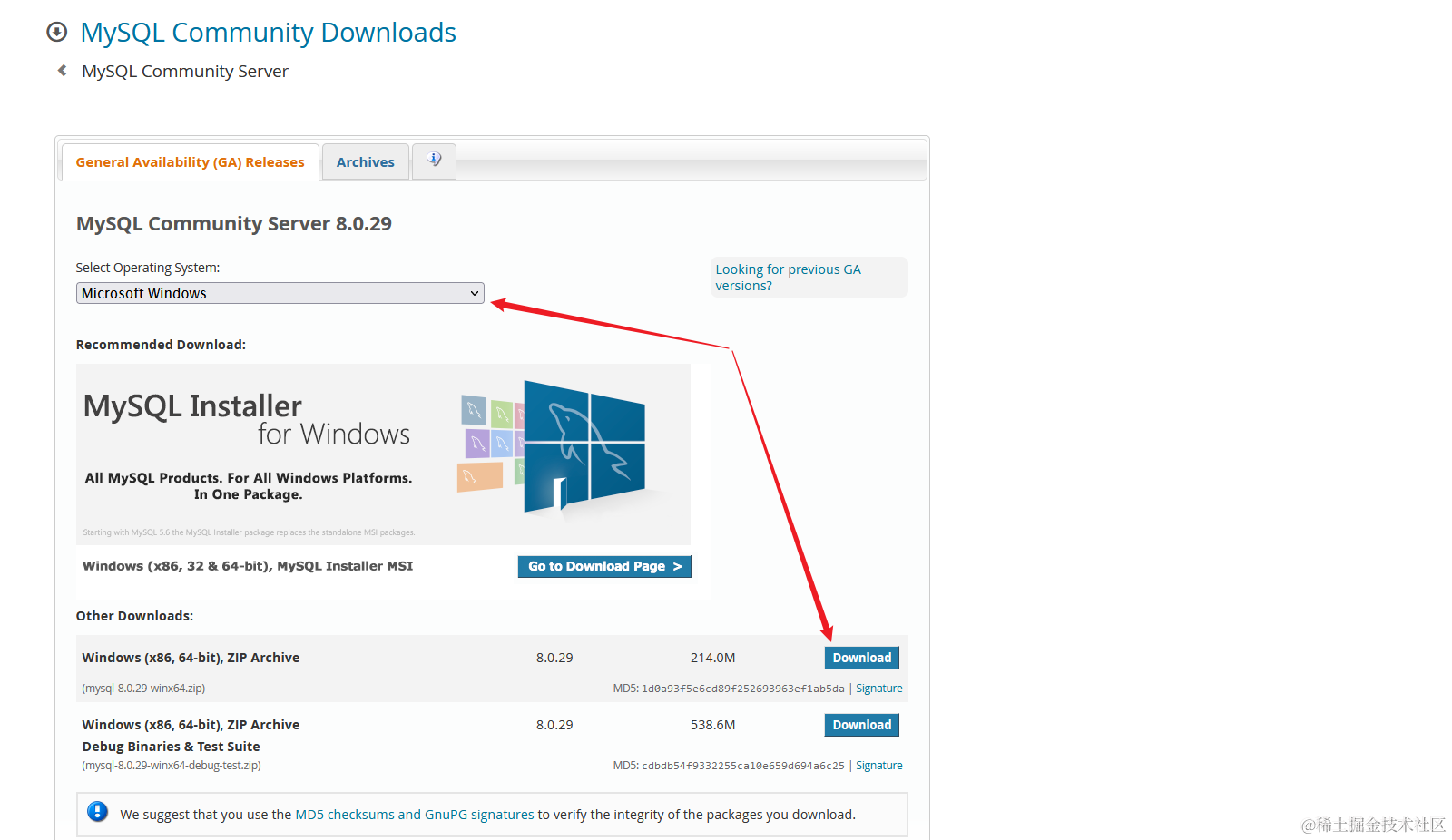This screenshot has width=1452, height=840.
Task: Download the 214.0M ZIP Archive
Action: pyautogui.click(x=862, y=658)
